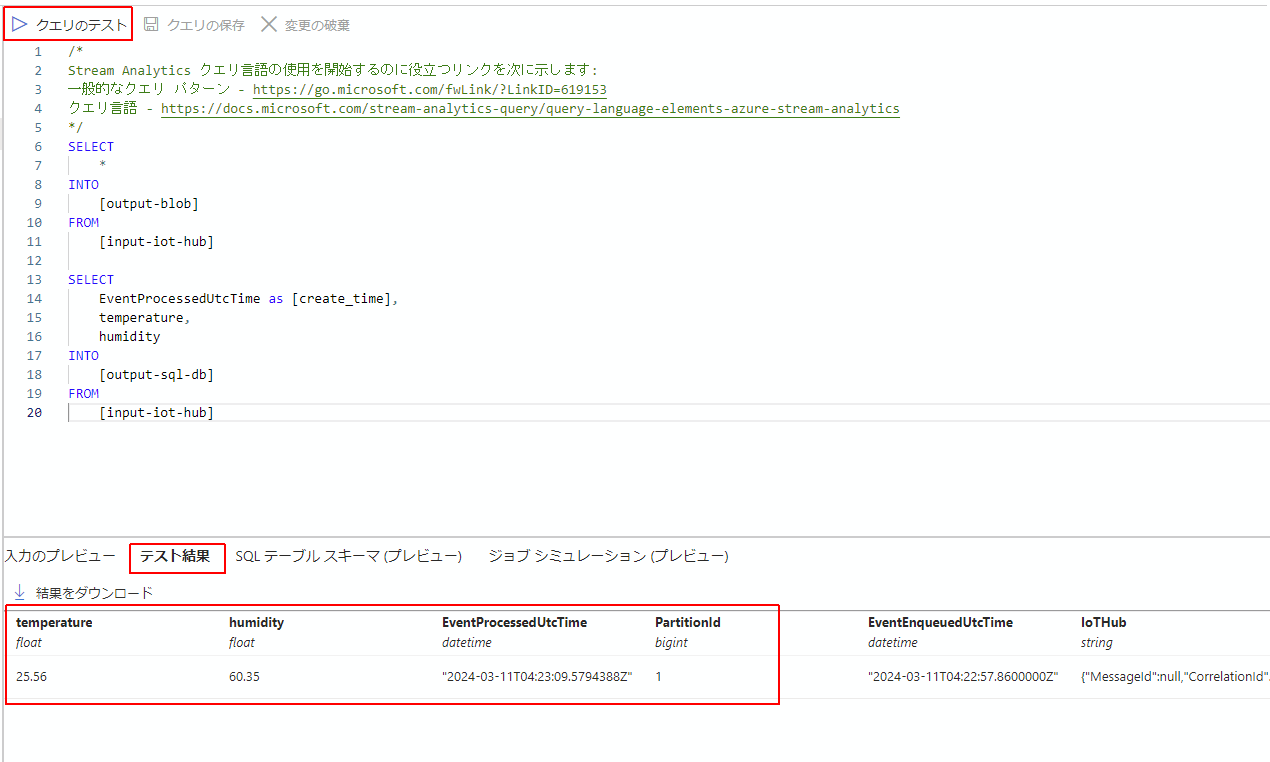Click the play triangle icon for query test
This screenshot has width=1270, height=762.
(19, 24)
